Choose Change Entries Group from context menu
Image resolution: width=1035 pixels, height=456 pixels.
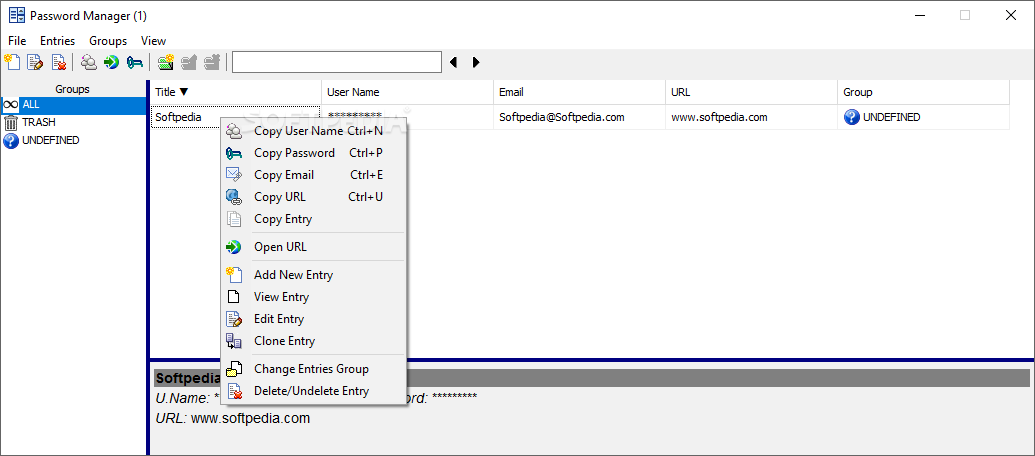tap(314, 369)
